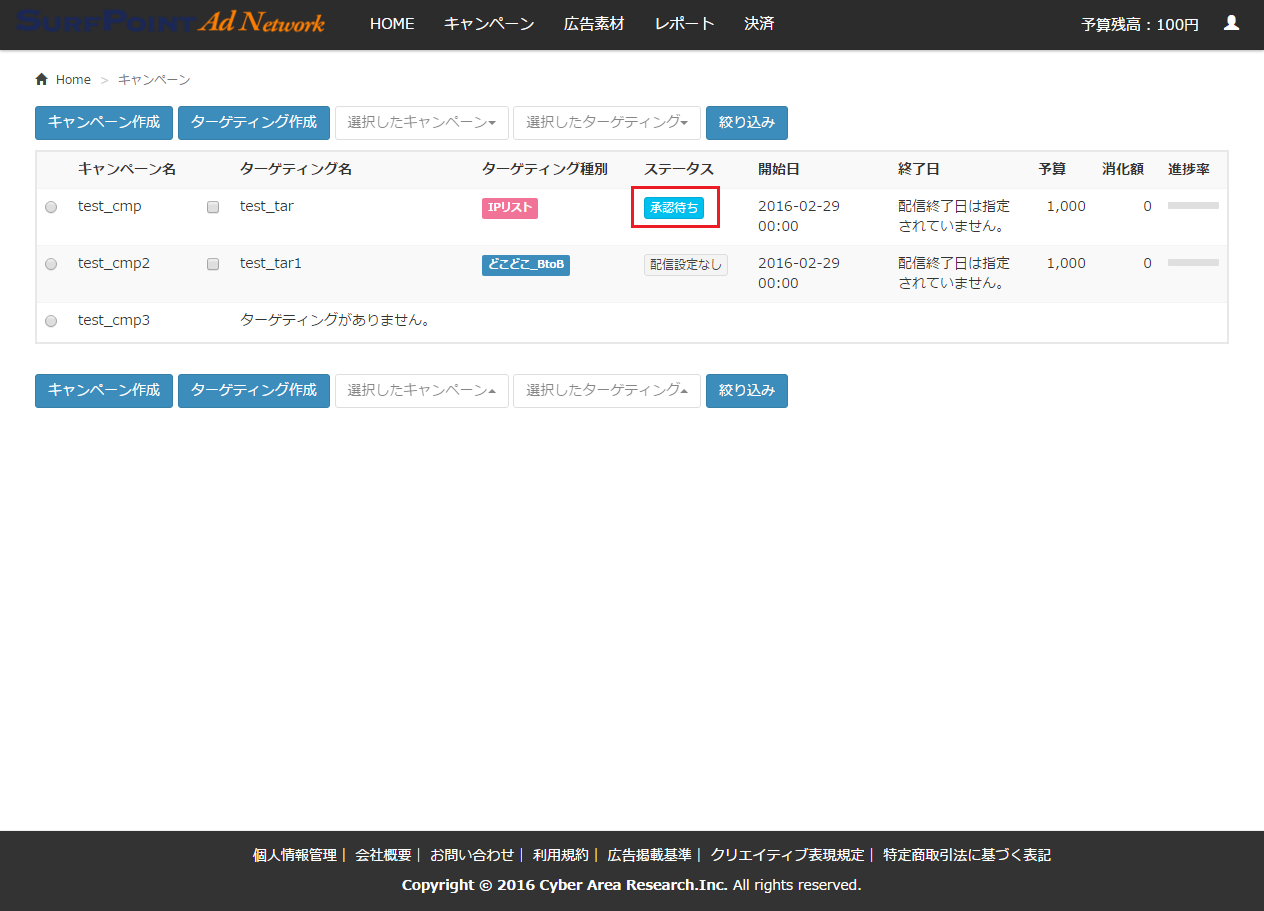Screen dimensions: 1264x911
Task: Click the SurfPoint Ad Network logo
Action: [171, 23]
